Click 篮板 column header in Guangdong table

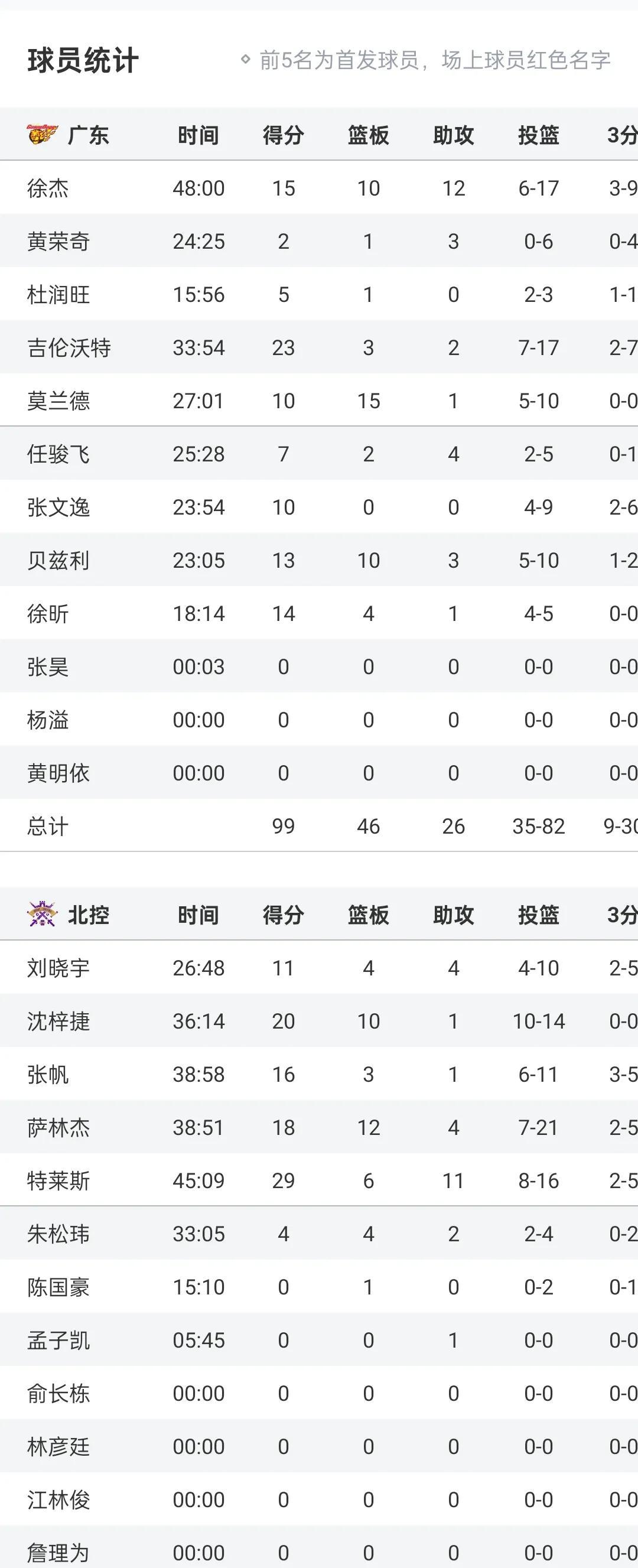pos(368,135)
